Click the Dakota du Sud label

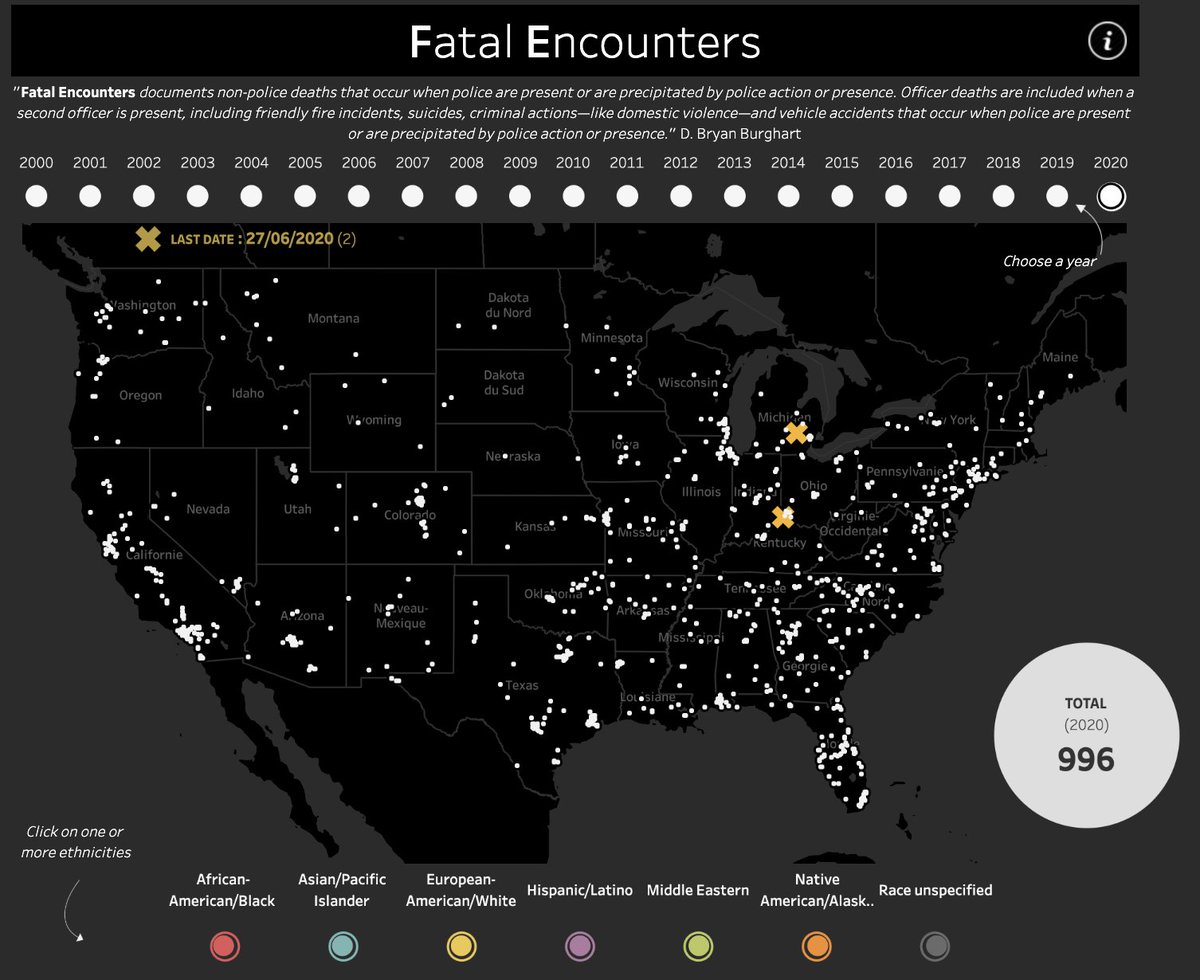[504, 382]
